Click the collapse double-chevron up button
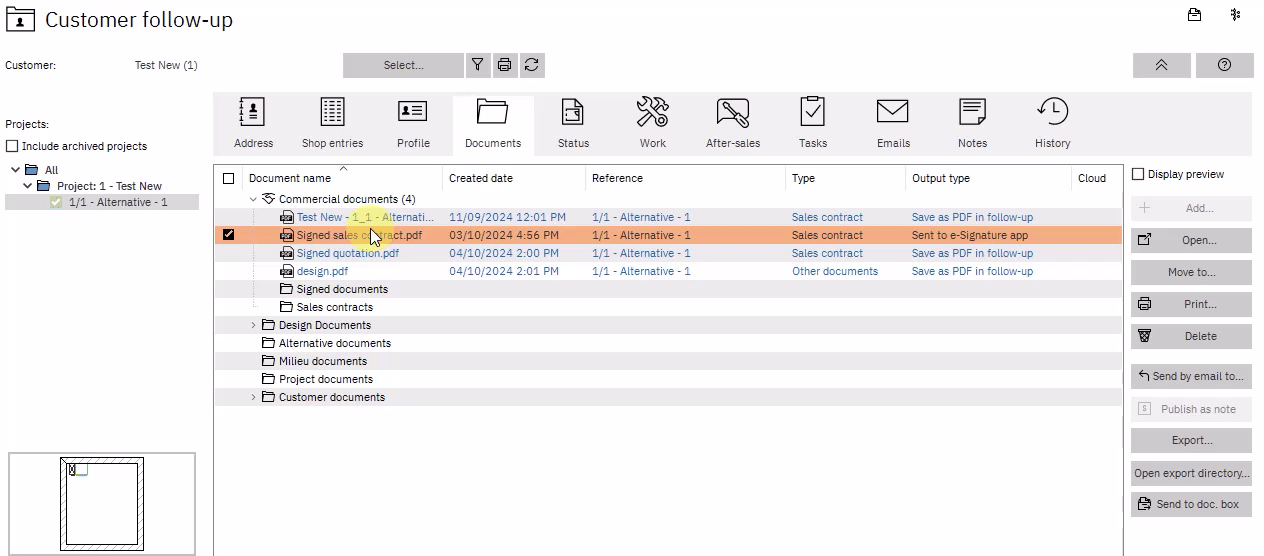The height and width of the screenshot is (556, 1264). click(x=1161, y=65)
